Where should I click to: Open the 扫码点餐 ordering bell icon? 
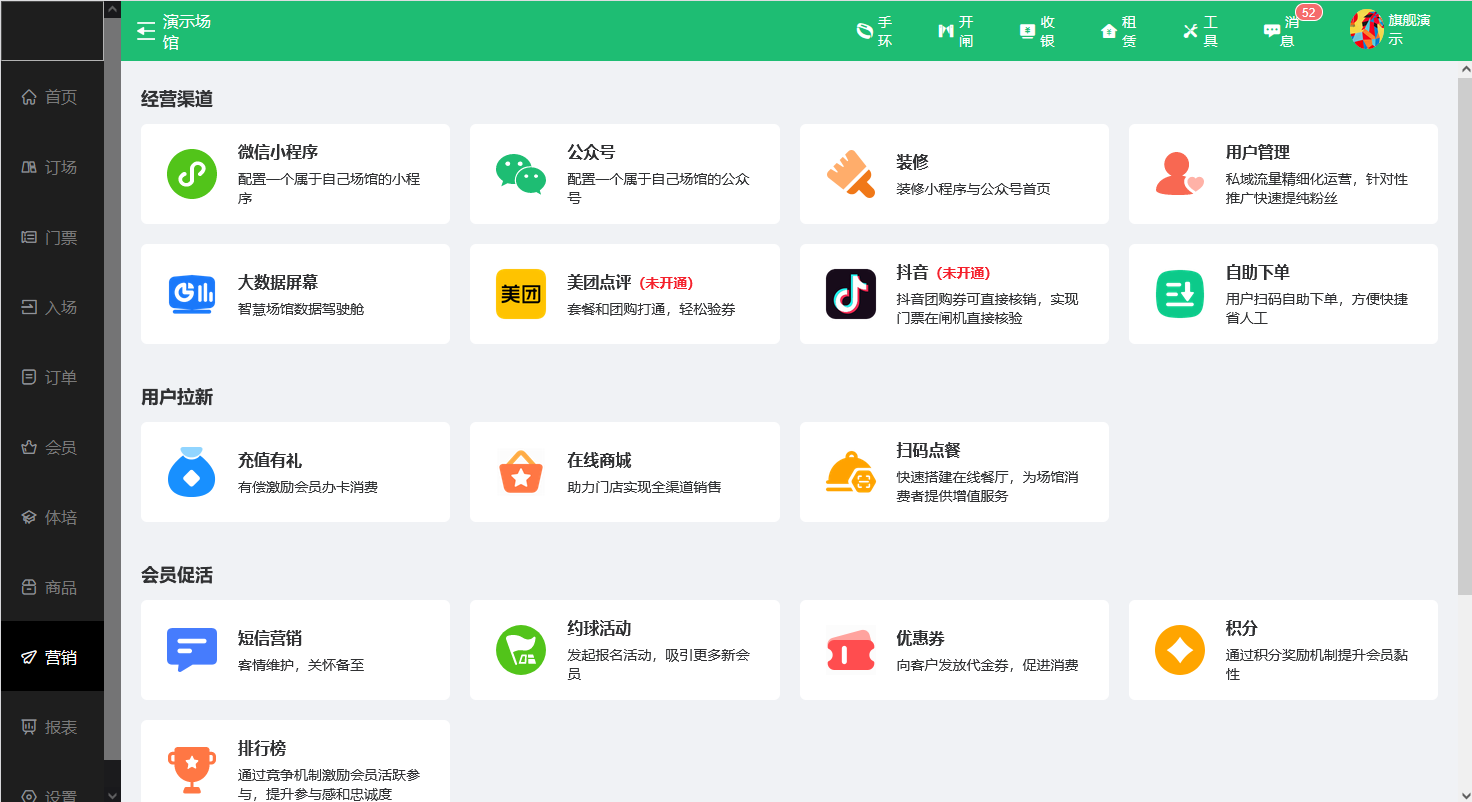tap(850, 471)
